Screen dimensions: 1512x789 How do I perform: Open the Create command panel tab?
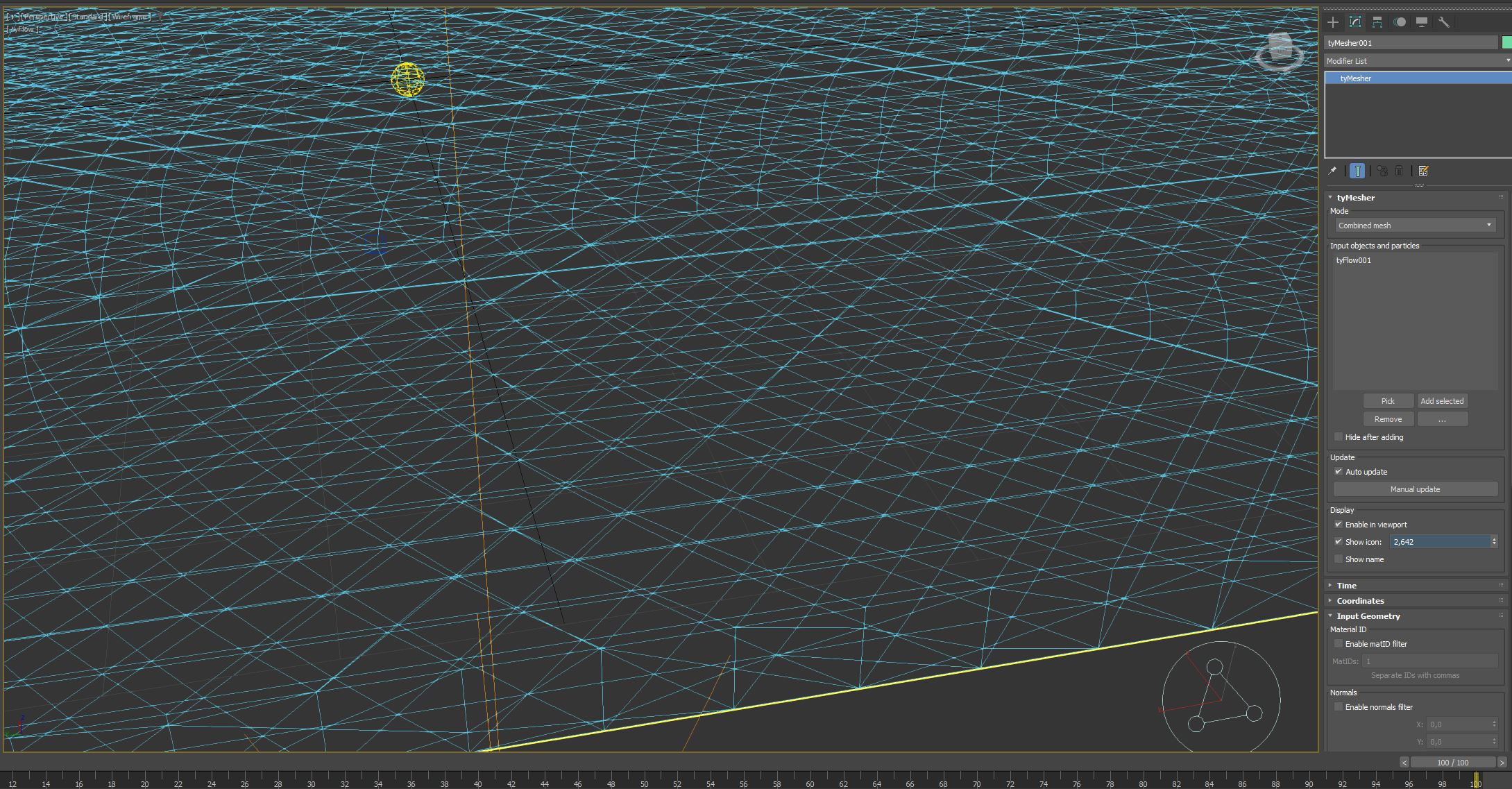(1333, 22)
